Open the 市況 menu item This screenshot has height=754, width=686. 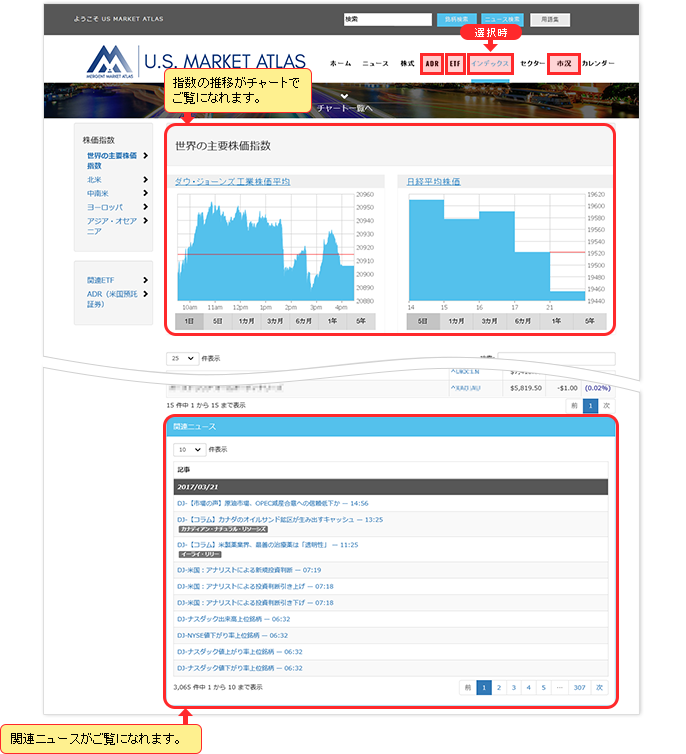click(564, 63)
